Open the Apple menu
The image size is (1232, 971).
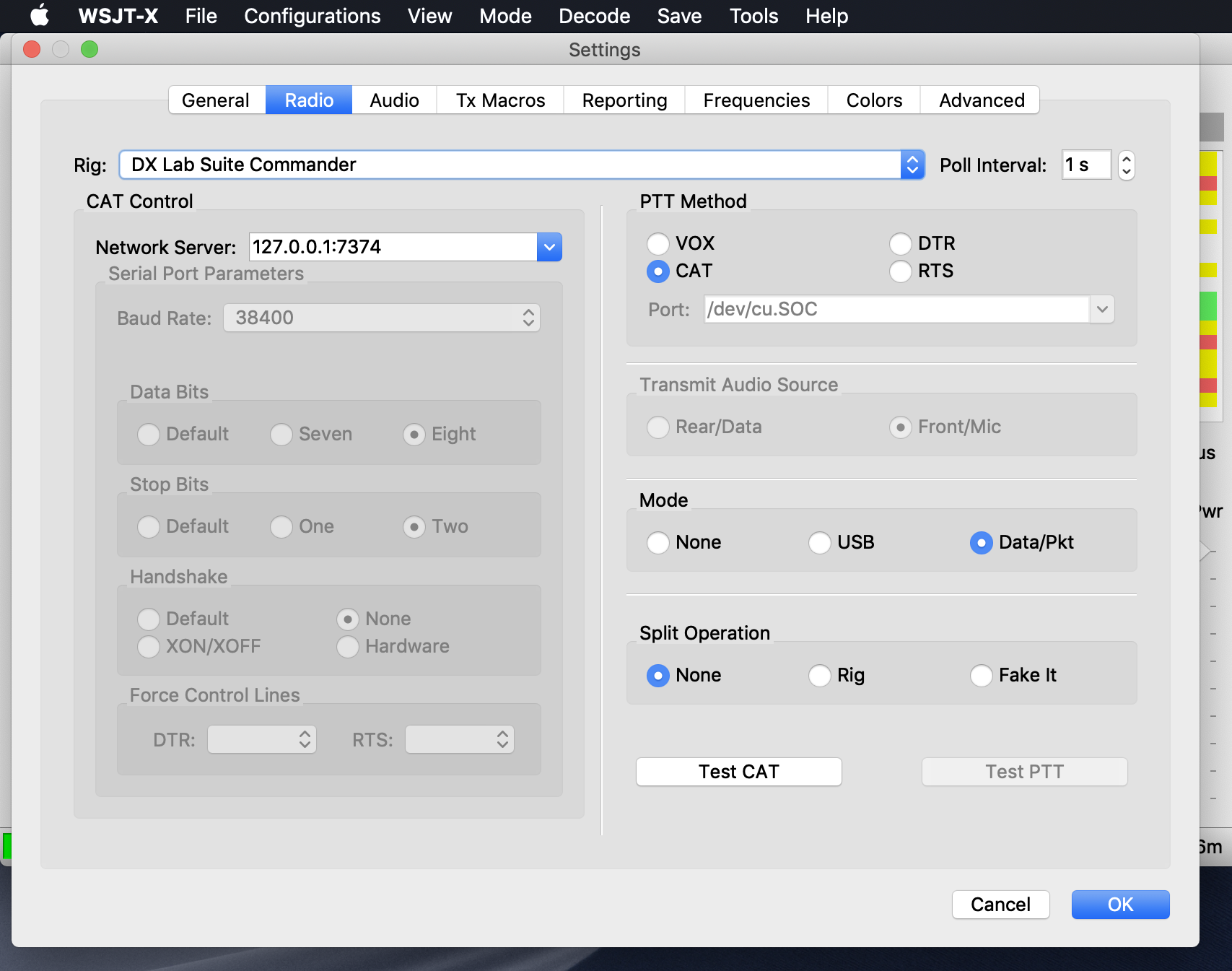click(x=40, y=15)
